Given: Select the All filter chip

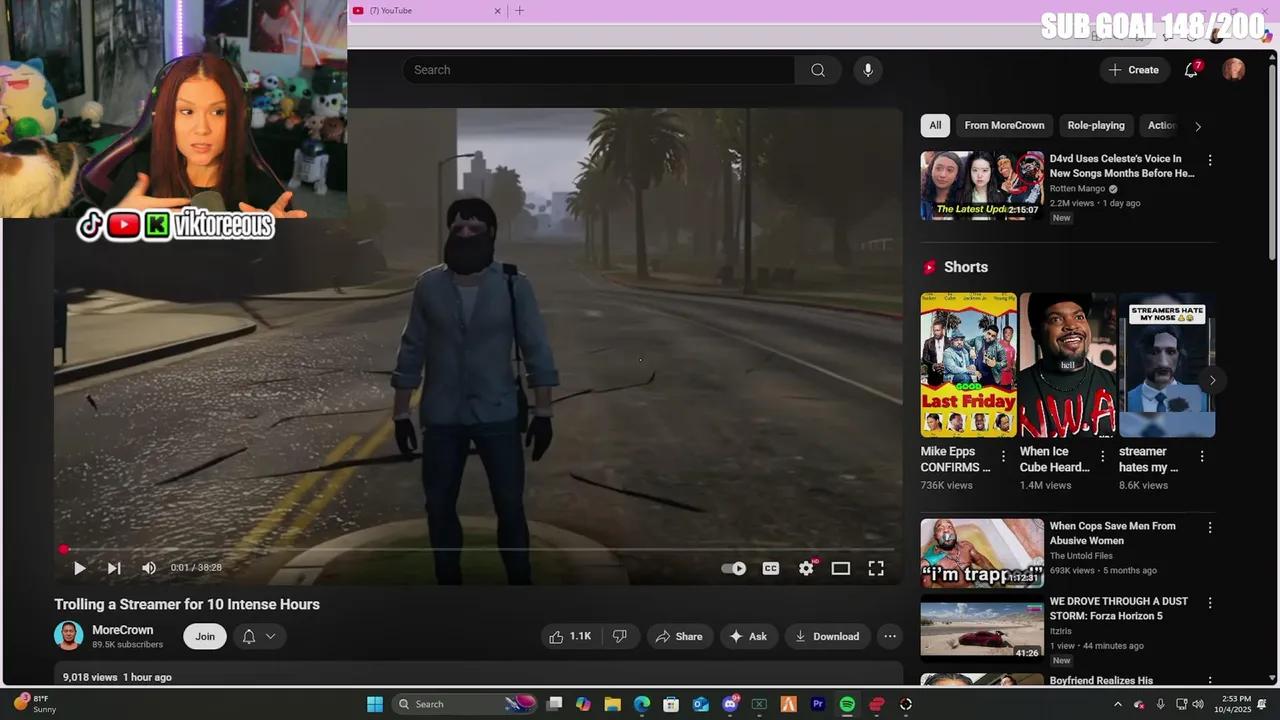Looking at the screenshot, I should tap(935, 125).
